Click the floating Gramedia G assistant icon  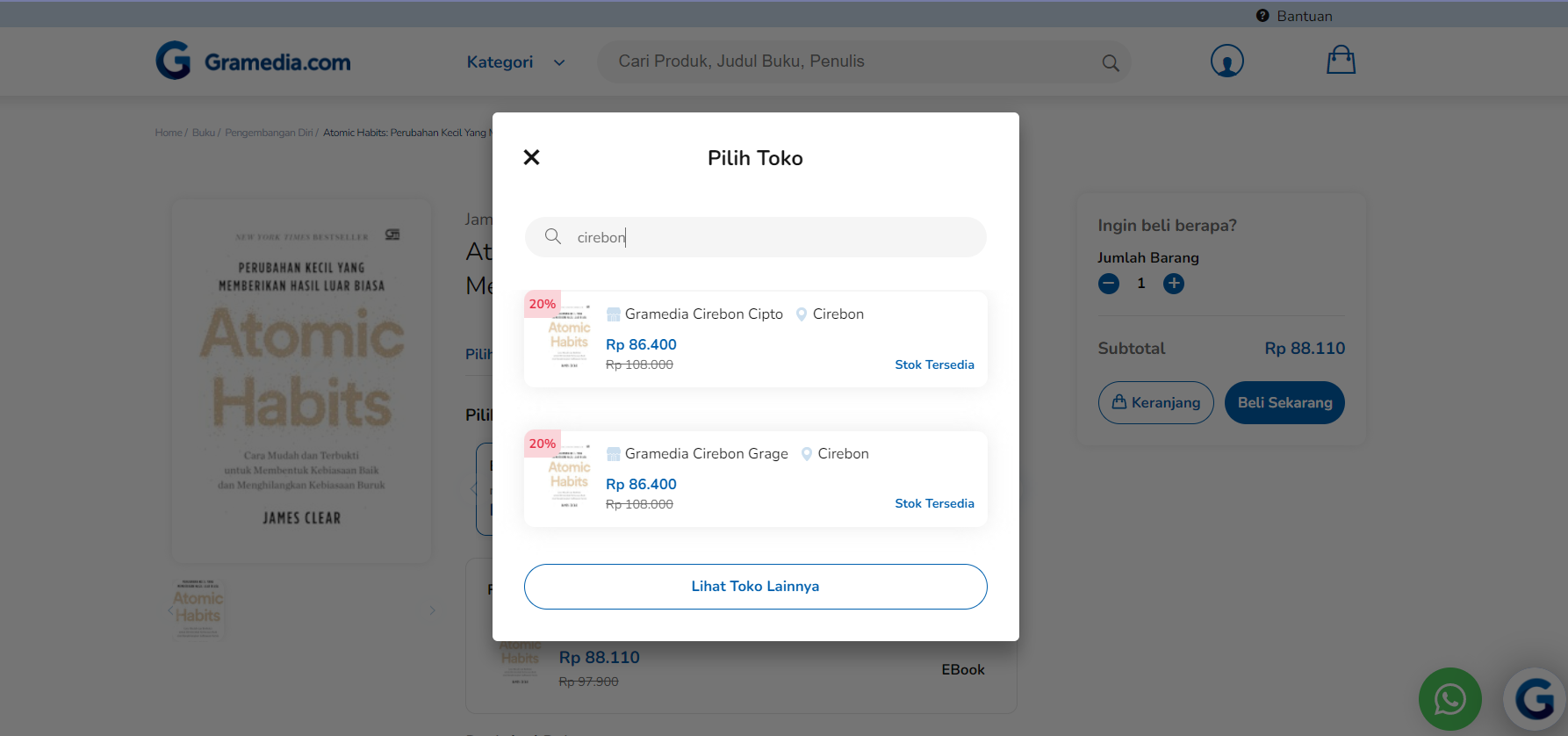click(1536, 699)
